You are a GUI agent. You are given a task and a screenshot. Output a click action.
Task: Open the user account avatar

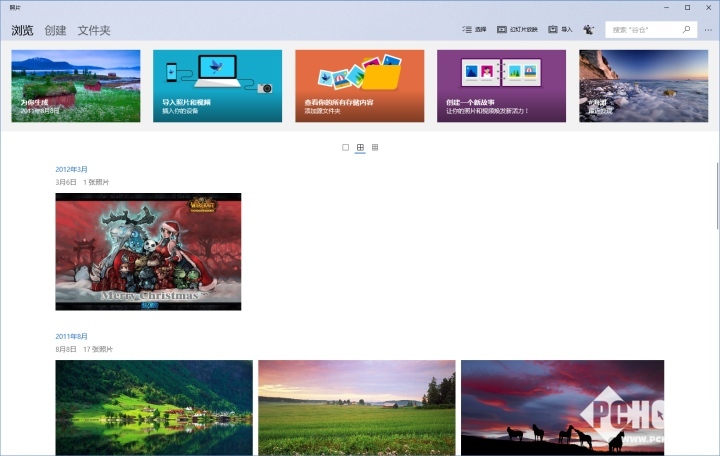(x=588, y=30)
